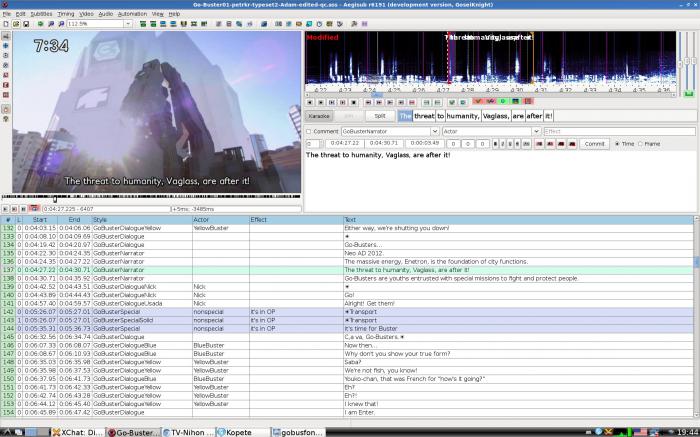Click the Karaoke button
Screen dimensions: 700x437
click(x=319, y=116)
